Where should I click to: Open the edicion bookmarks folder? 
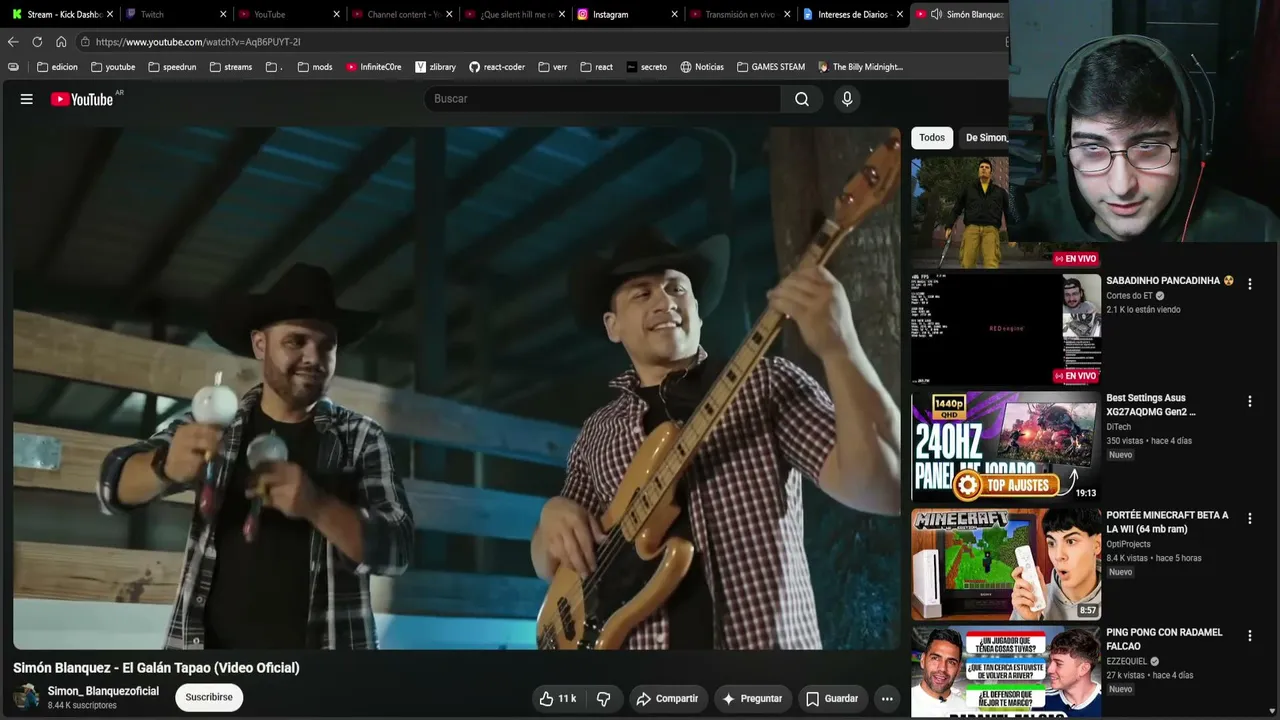(x=57, y=67)
